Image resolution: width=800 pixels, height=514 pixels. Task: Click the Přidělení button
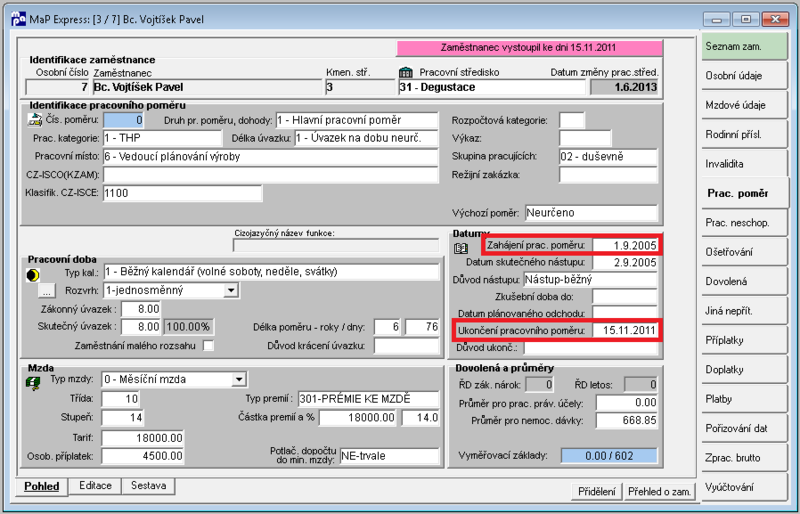click(x=597, y=492)
